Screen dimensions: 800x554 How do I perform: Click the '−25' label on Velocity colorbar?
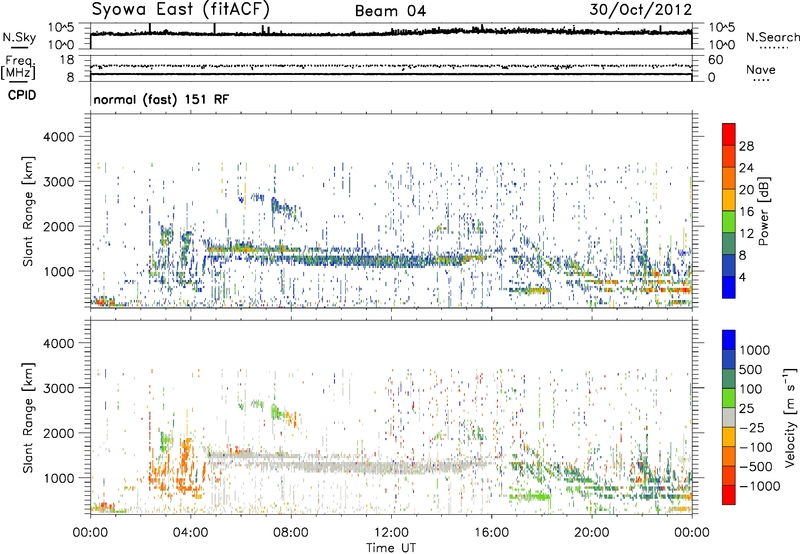point(752,427)
